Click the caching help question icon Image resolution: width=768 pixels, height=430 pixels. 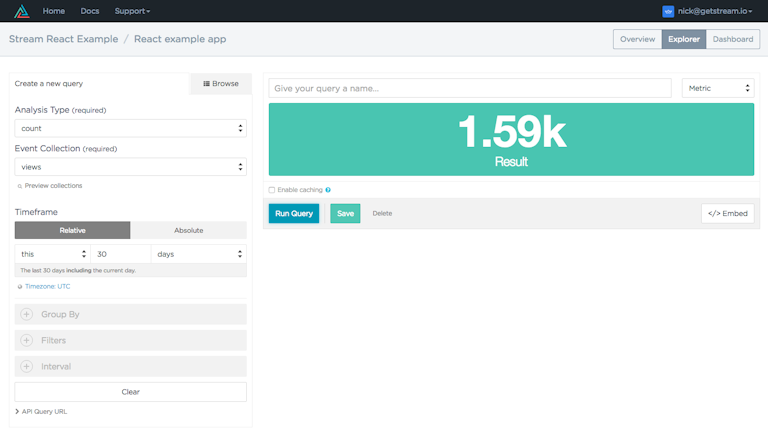[x=328, y=190]
